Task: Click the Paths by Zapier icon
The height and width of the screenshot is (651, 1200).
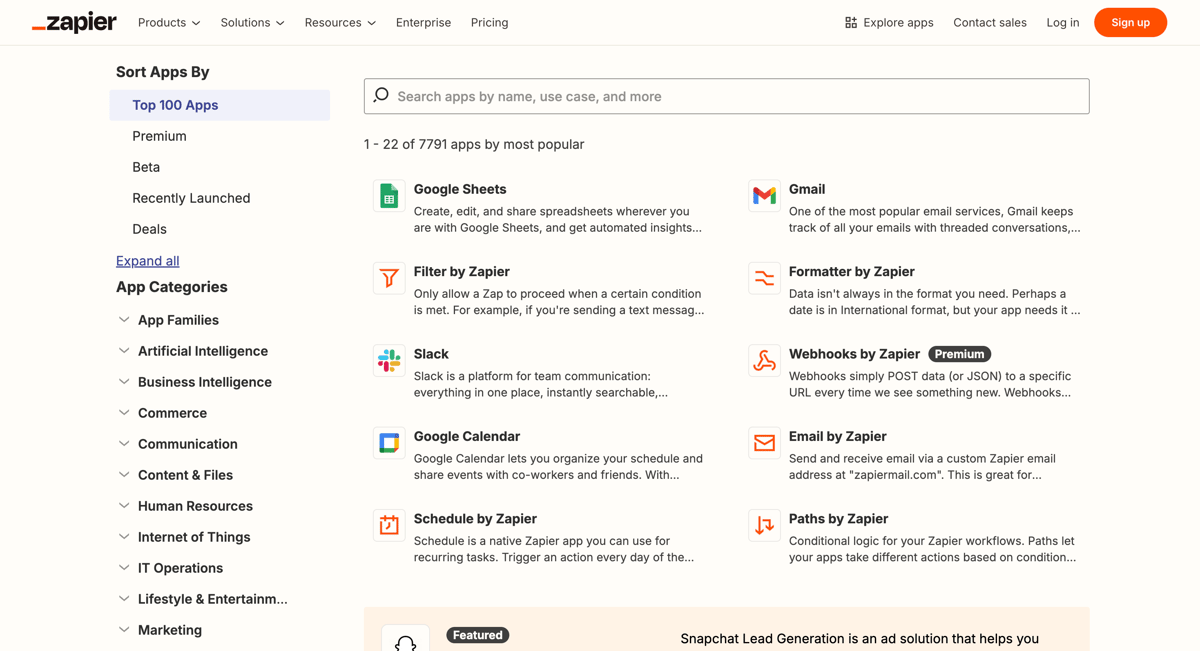Action: click(x=764, y=526)
